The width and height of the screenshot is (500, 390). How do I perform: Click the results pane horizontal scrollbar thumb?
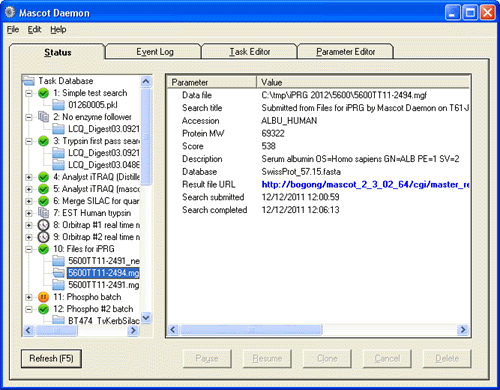click(251, 330)
